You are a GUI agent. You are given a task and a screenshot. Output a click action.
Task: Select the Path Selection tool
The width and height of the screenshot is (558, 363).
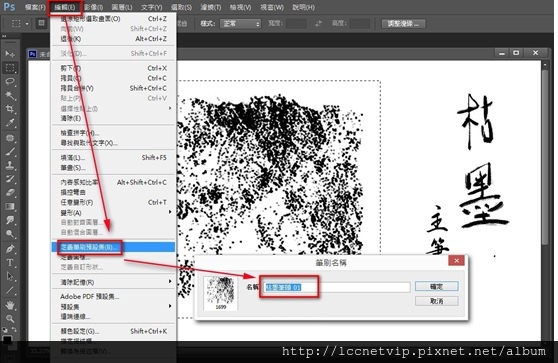[10, 277]
